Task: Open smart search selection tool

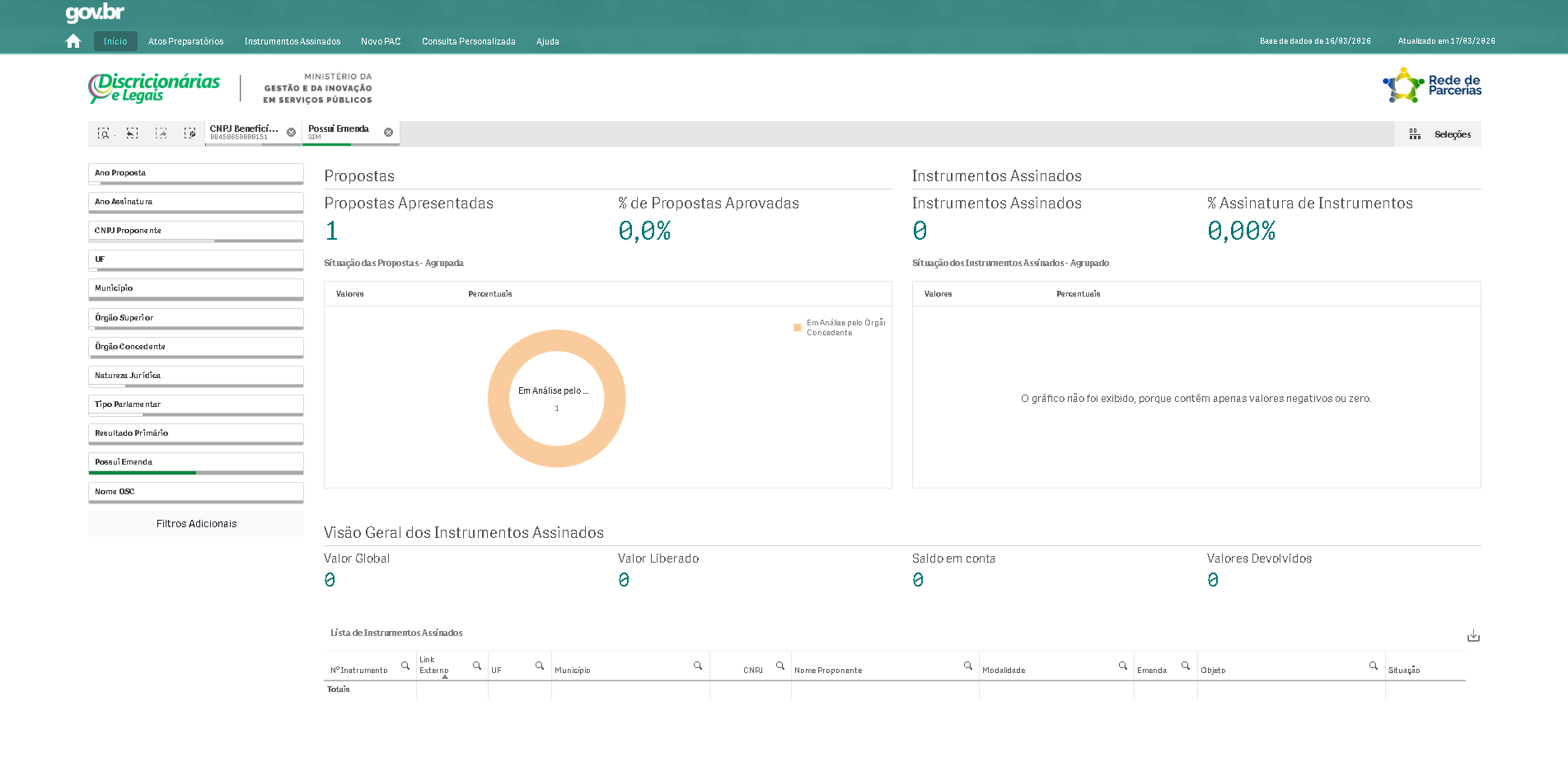Action: click(103, 133)
